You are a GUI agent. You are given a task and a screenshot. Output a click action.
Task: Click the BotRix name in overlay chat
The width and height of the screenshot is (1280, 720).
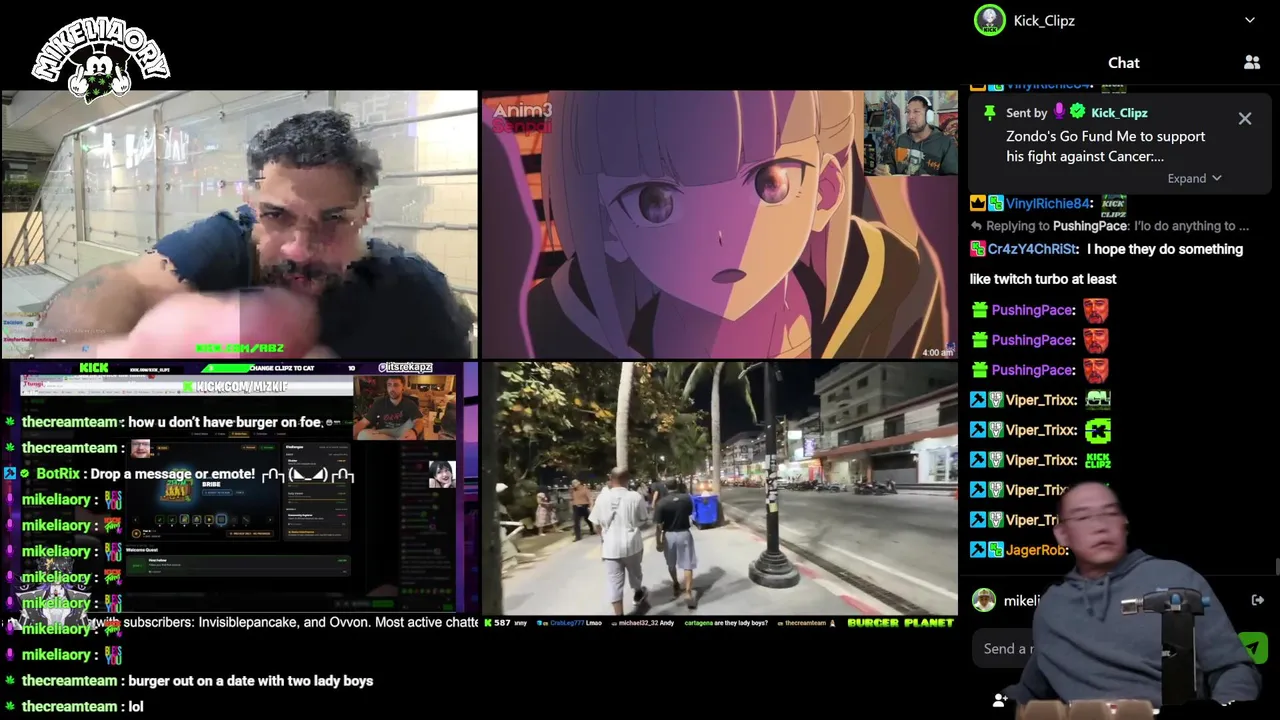(57, 474)
